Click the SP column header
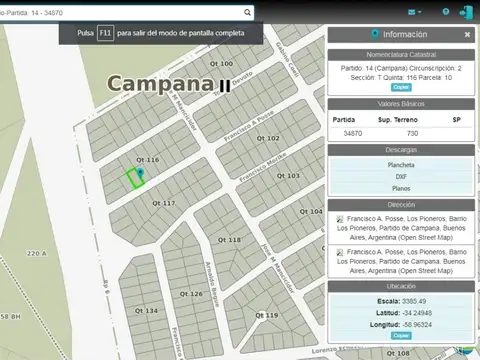 tap(456, 120)
